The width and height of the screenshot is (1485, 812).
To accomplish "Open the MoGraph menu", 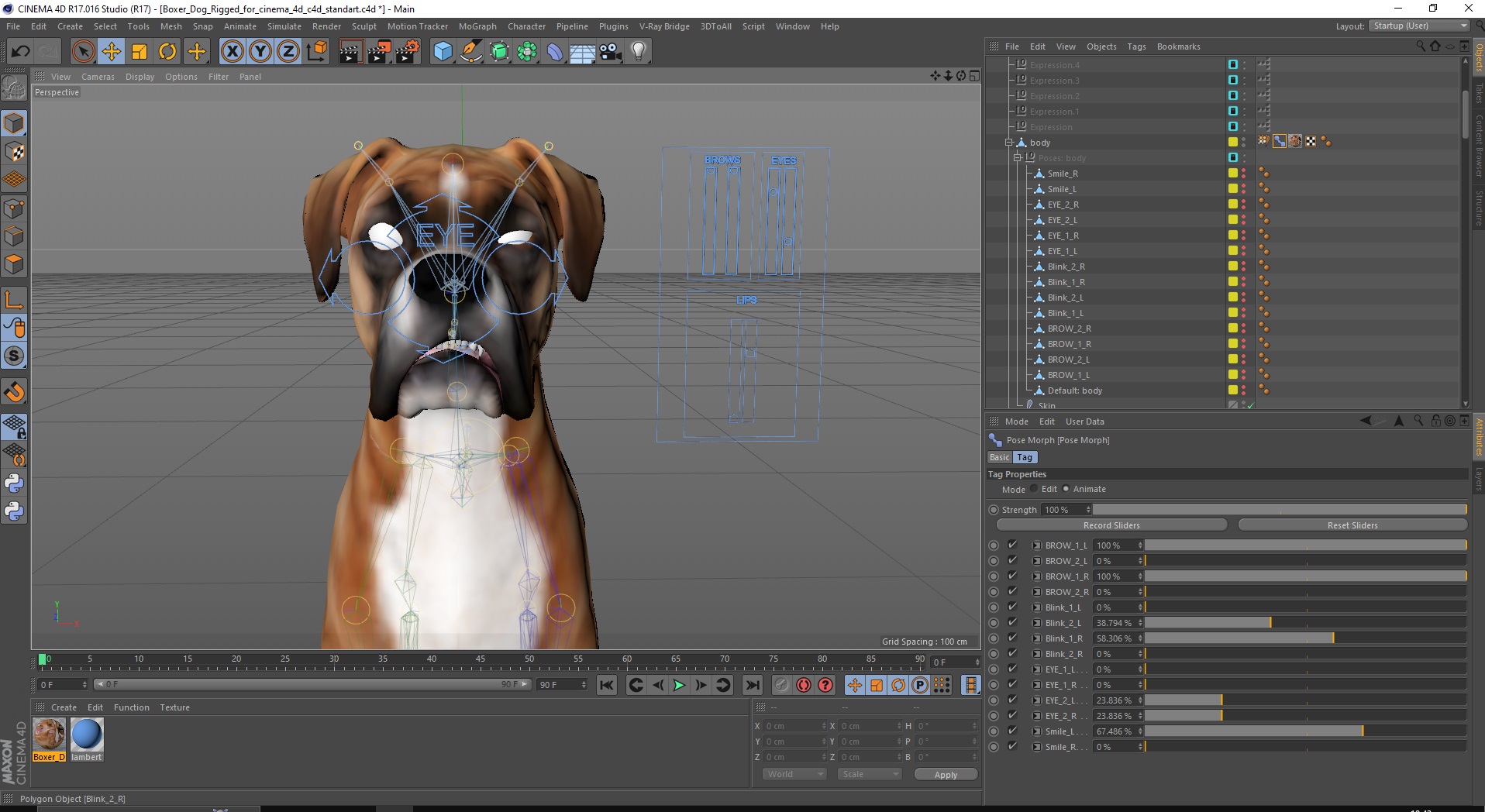I will point(477,26).
